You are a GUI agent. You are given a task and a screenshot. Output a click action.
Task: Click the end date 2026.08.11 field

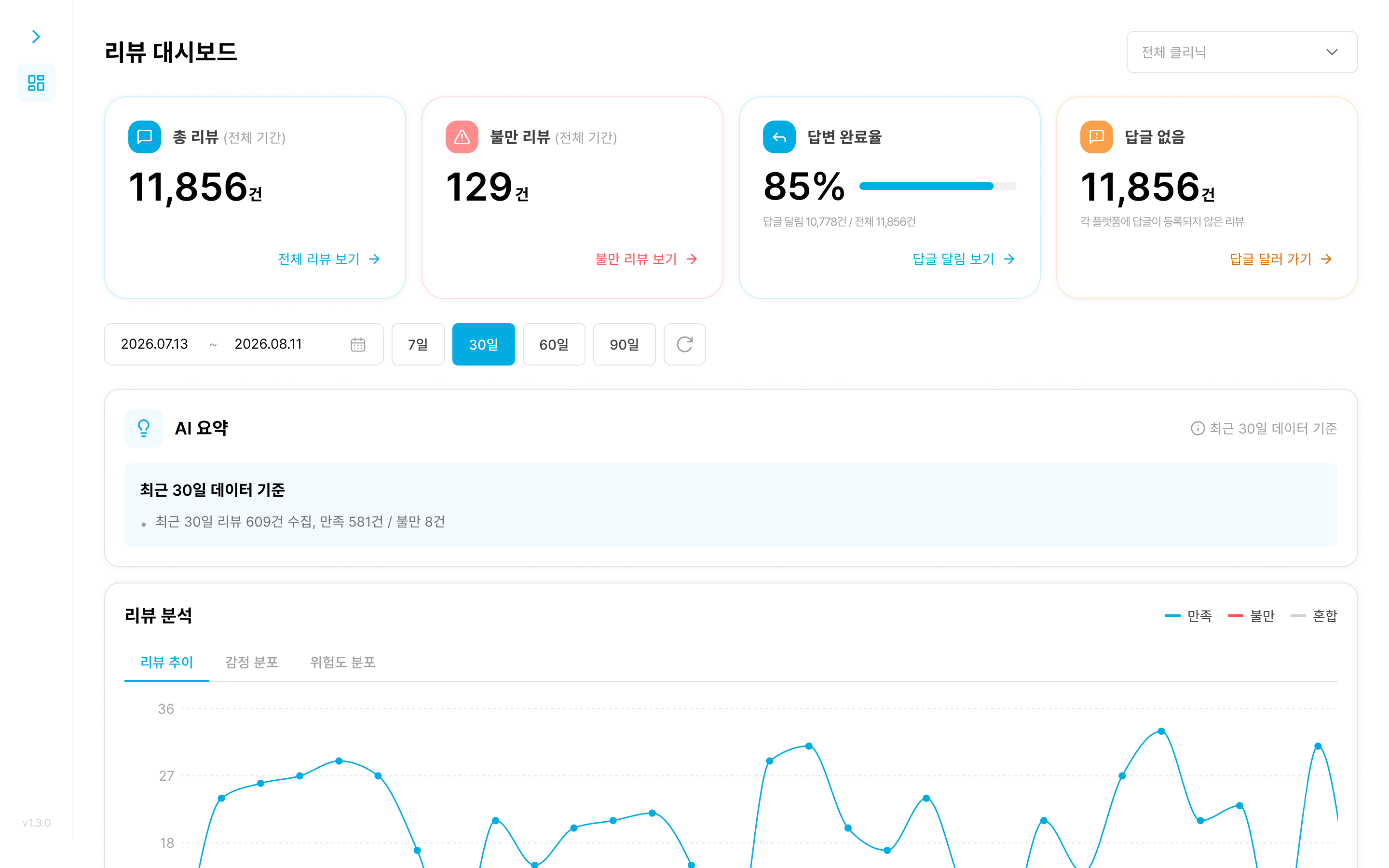268,344
